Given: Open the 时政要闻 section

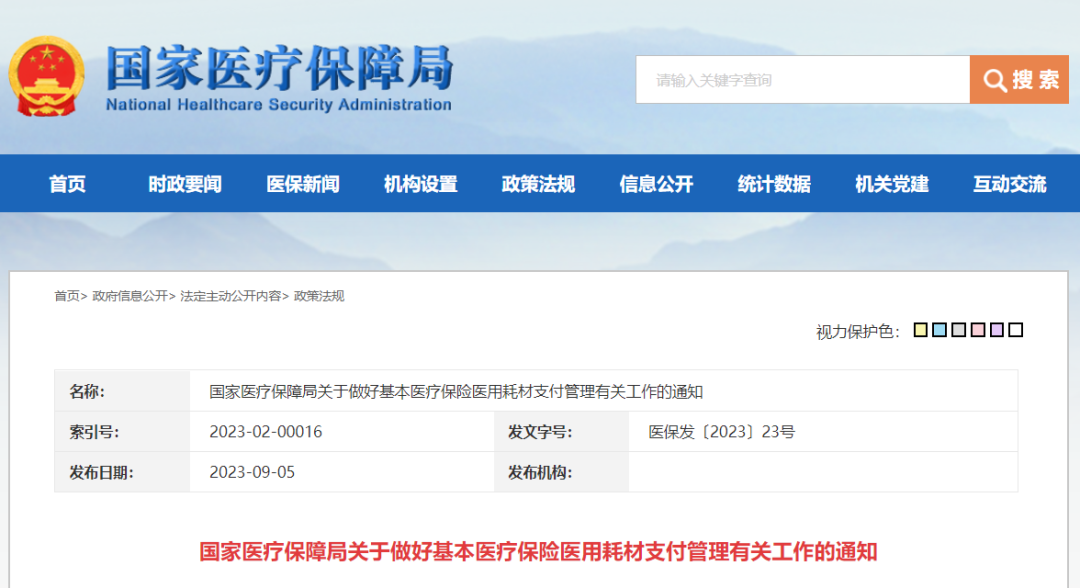Looking at the screenshot, I should [184, 183].
